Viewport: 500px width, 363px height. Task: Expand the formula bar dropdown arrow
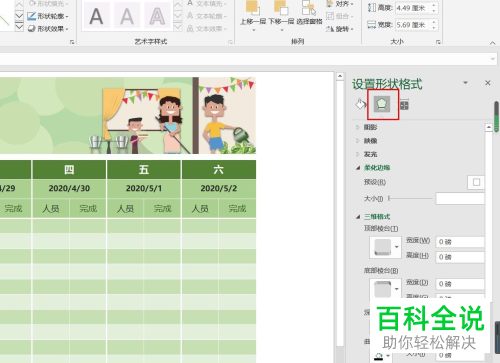[493, 59]
